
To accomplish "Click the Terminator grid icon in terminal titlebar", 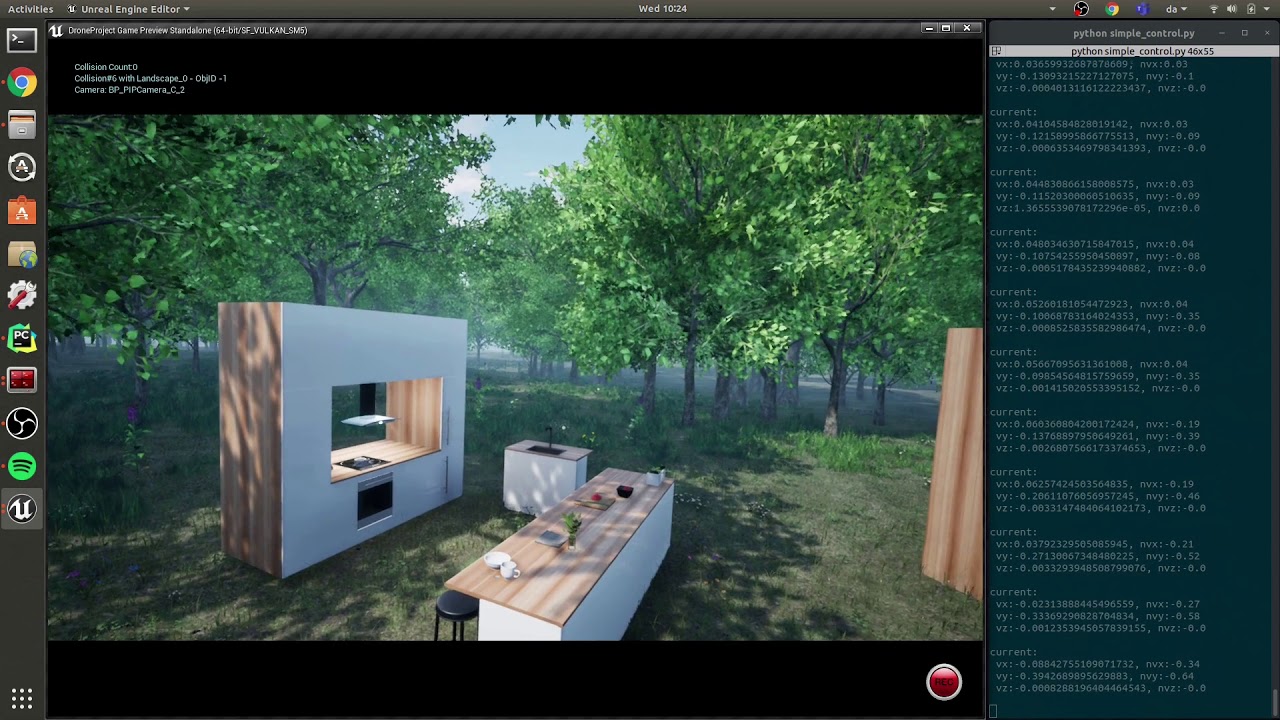I will tap(996, 51).
